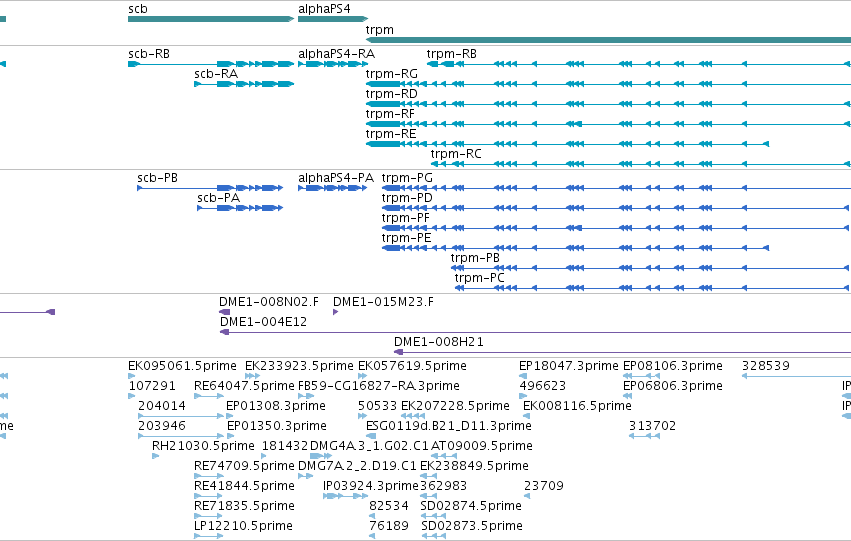Click the EP01308.3prime EST label
This screenshot has width=851, height=541.
point(276,406)
